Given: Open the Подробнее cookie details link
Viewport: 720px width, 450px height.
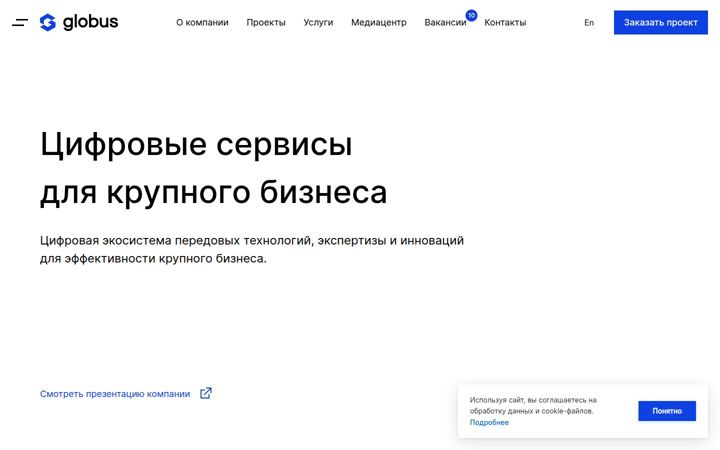Looking at the screenshot, I should [x=489, y=422].
